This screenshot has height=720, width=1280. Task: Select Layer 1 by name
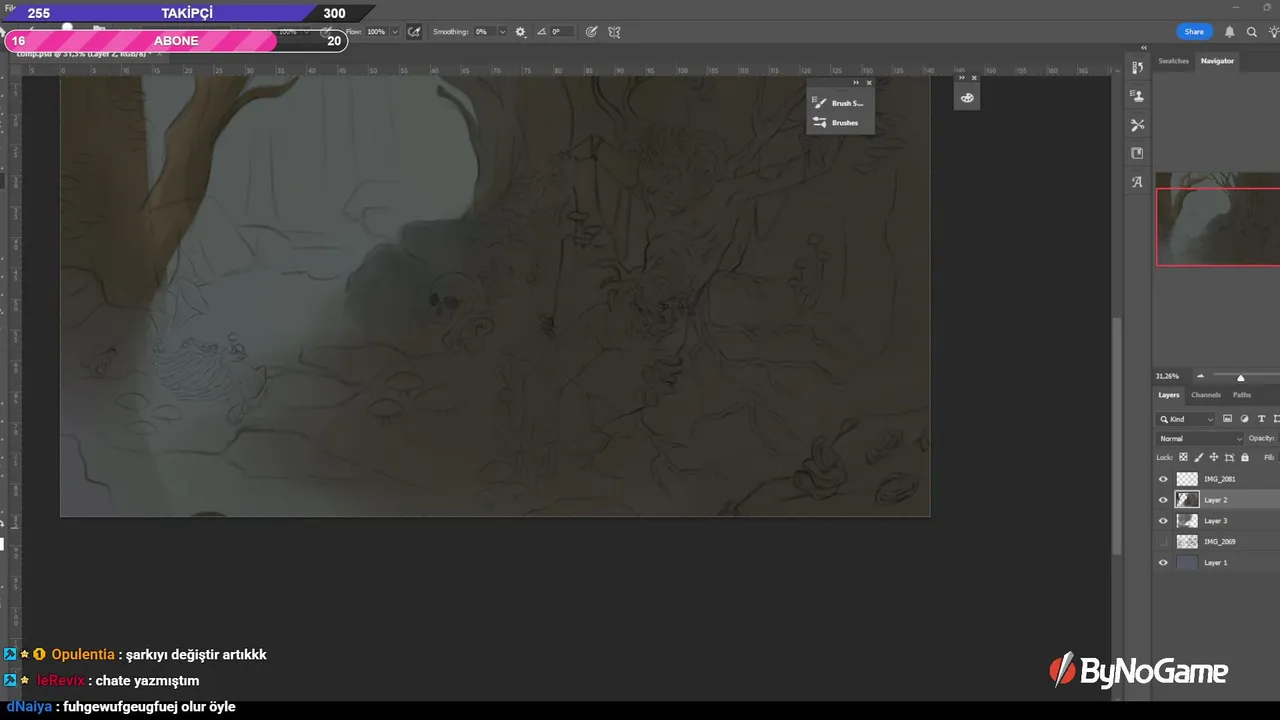click(x=1215, y=563)
